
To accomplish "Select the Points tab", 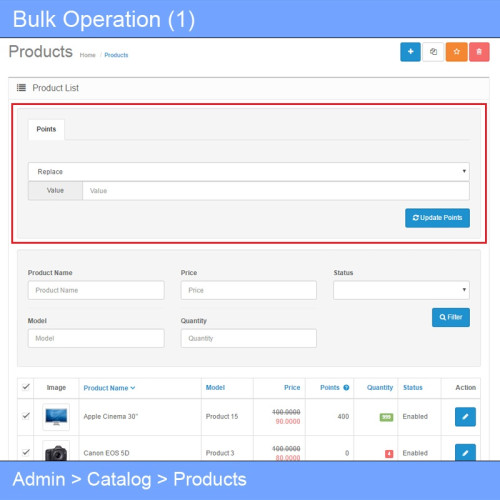I will (46, 129).
